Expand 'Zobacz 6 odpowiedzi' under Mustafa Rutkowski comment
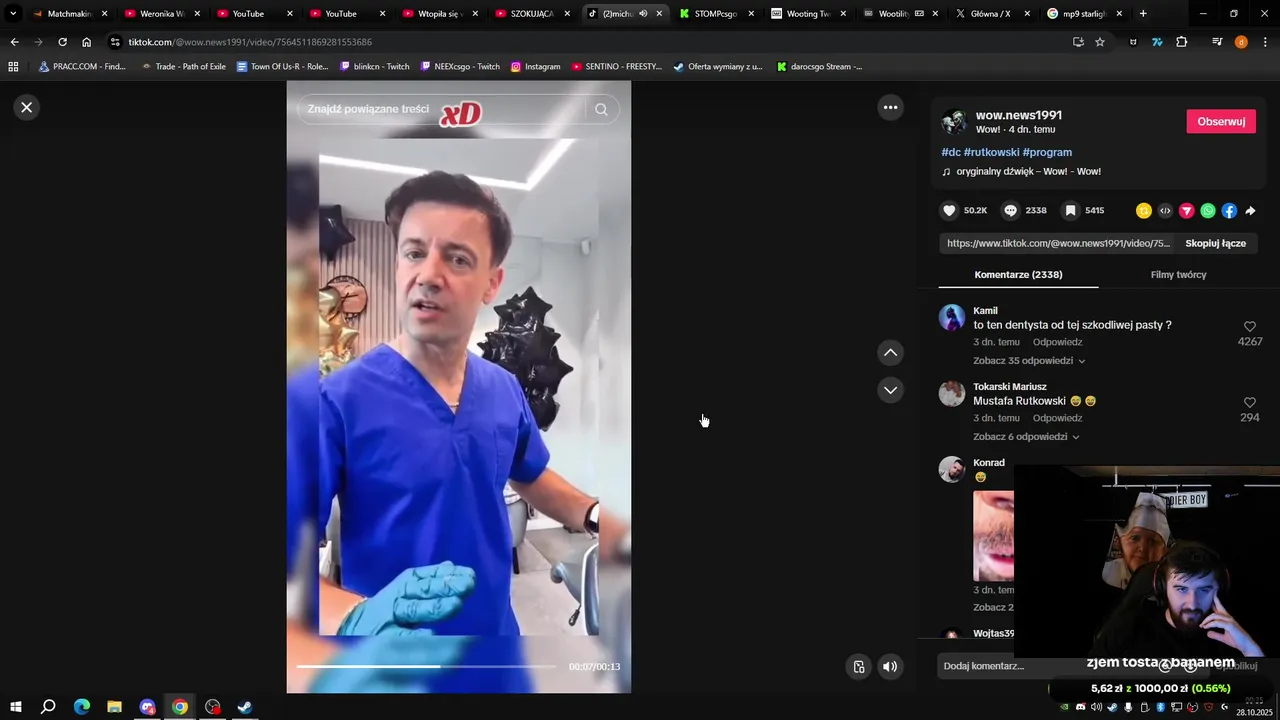Image resolution: width=1280 pixels, height=720 pixels. 1026,436
